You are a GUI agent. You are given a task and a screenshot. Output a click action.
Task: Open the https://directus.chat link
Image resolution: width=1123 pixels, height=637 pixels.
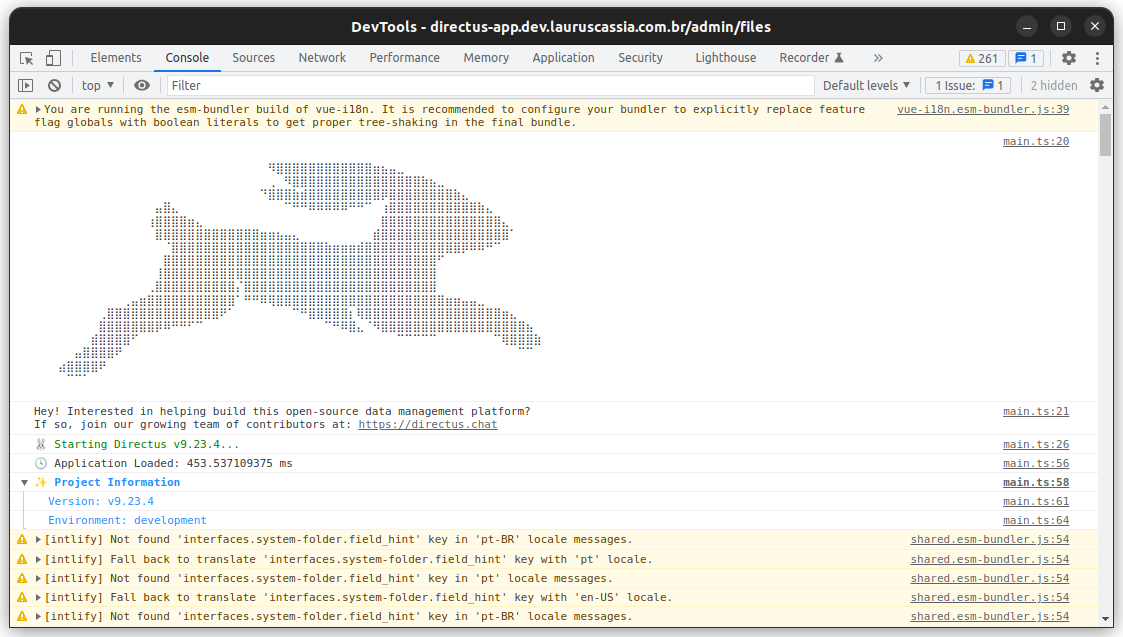(x=428, y=425)
